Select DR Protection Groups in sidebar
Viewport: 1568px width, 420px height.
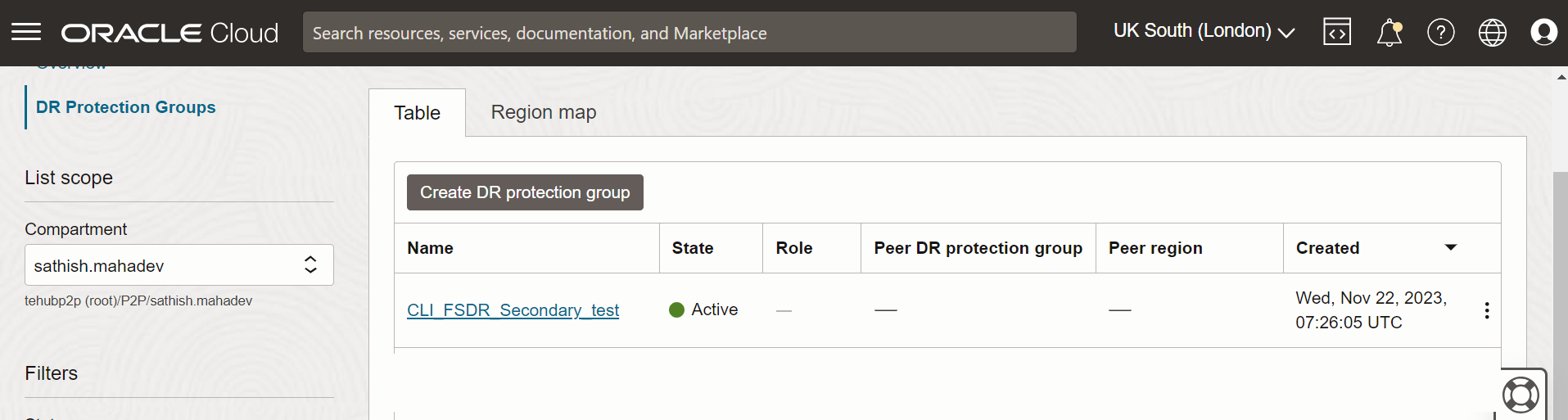tap(125, 107)
